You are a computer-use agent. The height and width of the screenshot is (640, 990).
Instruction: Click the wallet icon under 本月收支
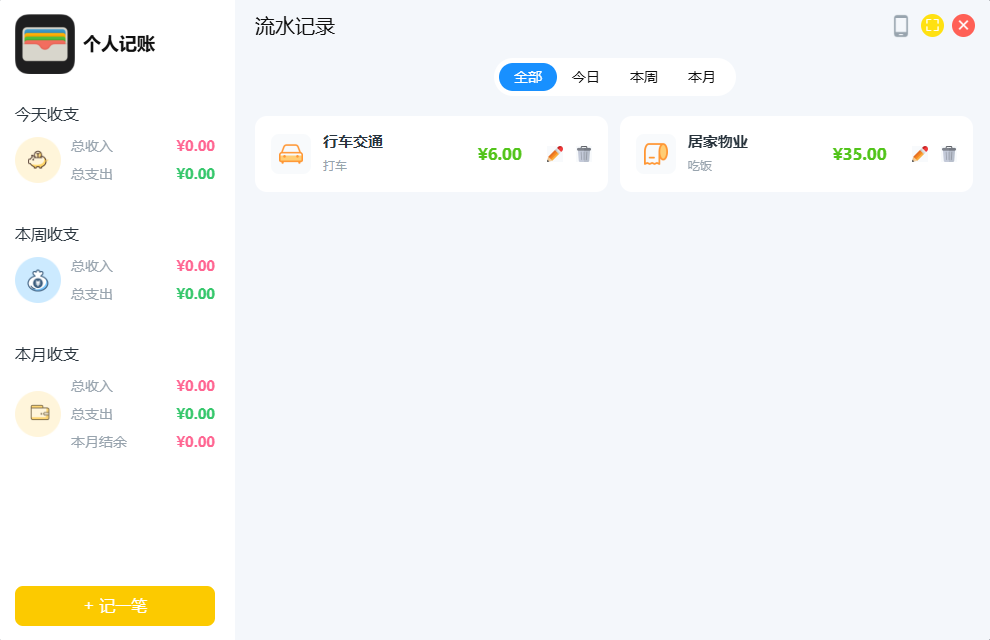[x=38, y=413]
